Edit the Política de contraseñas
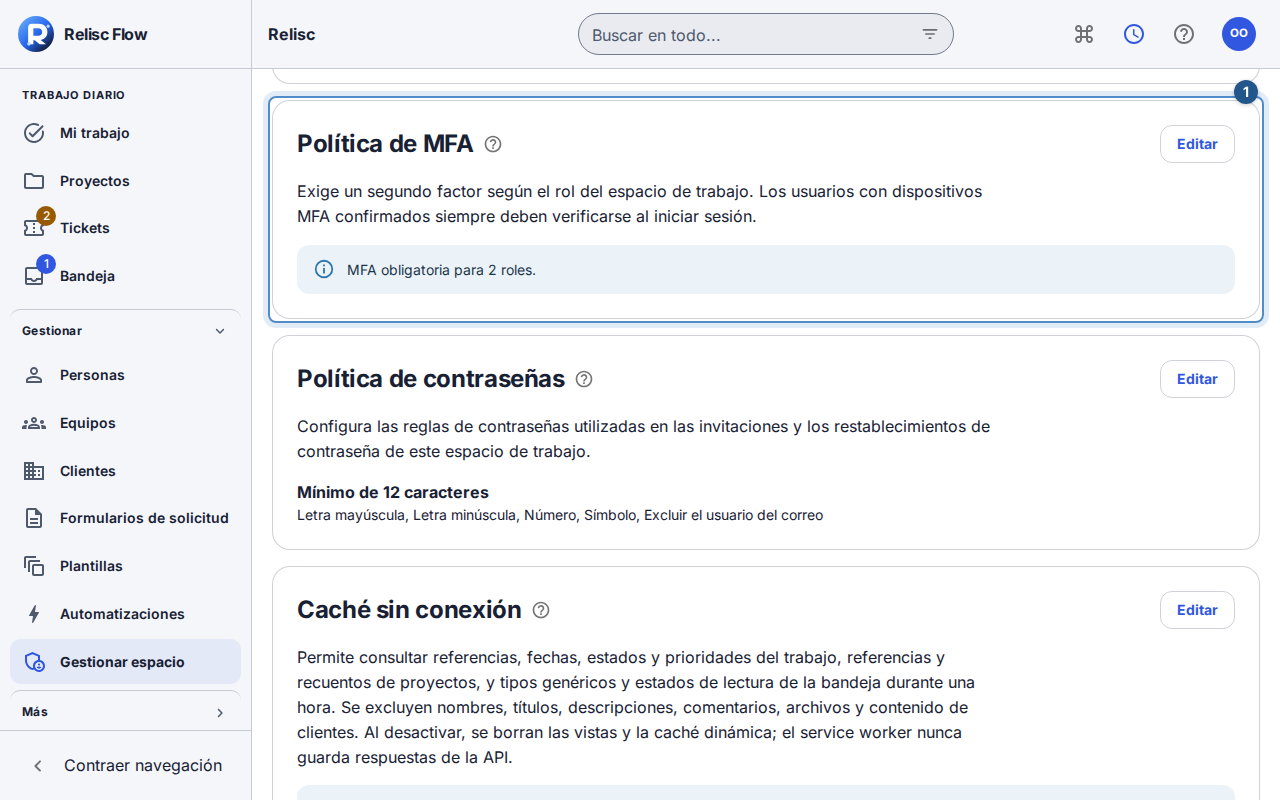Image resolution: width=1280 pixels, height=800 pixels. coord(1197,379)
